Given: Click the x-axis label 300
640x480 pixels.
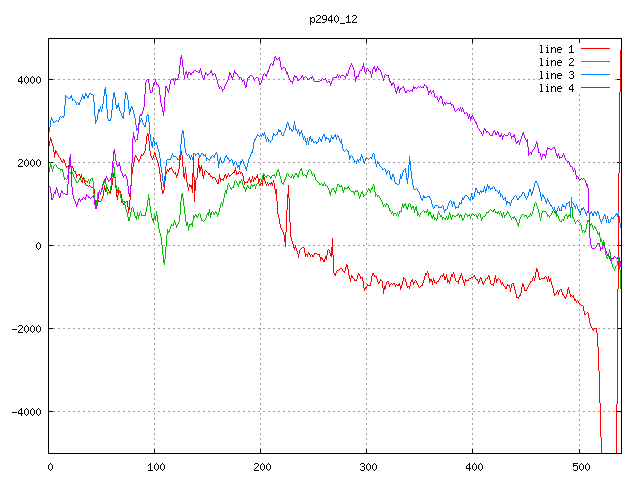Looking at the screenshot, I should [x=368, y=467].
